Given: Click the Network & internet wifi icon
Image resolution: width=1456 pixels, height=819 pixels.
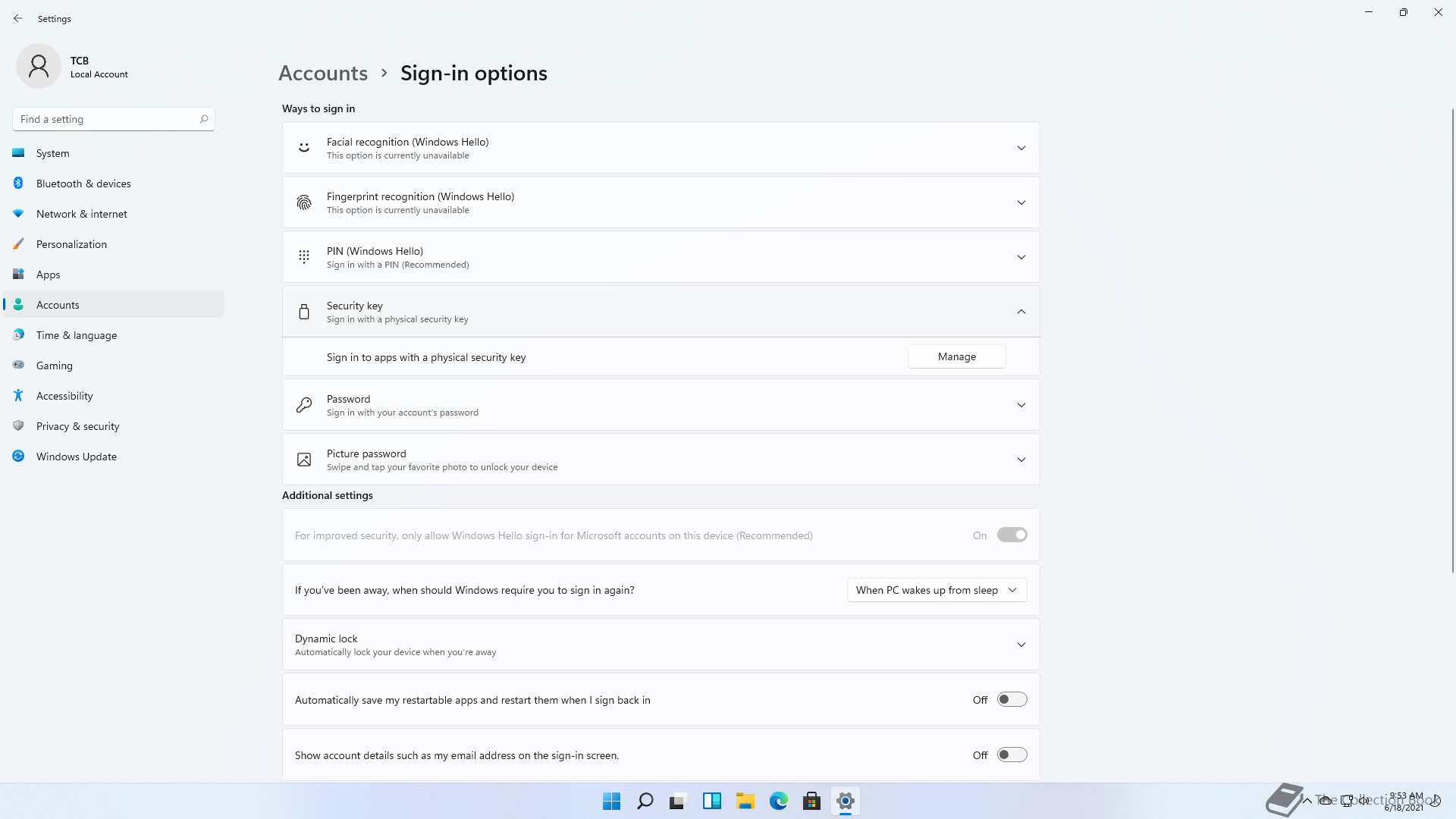Looking at the screenshot, I should tap(18, 214).
